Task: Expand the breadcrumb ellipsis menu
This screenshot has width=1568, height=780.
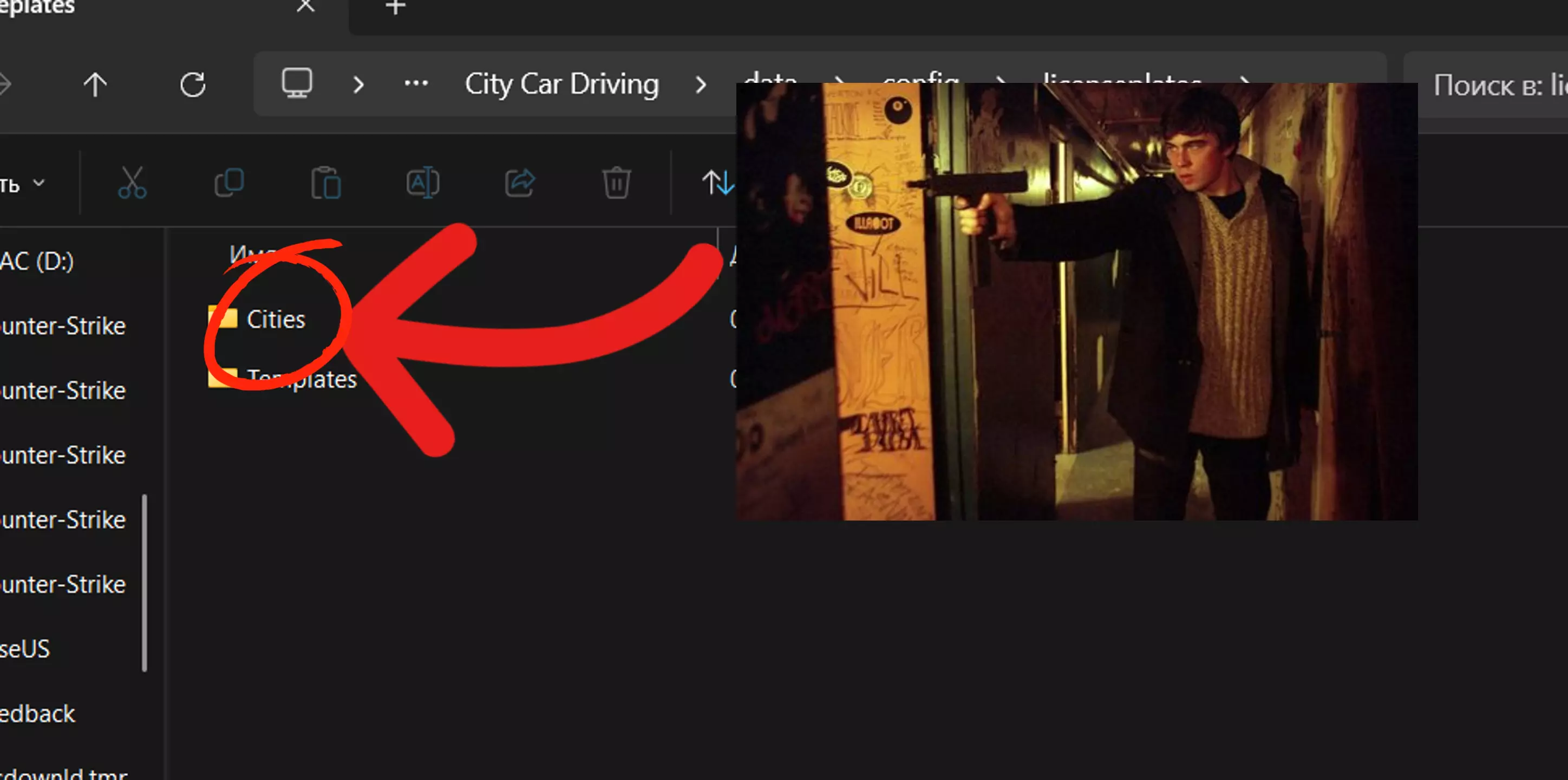Action: pyautogui.click(x=416, y=83)
